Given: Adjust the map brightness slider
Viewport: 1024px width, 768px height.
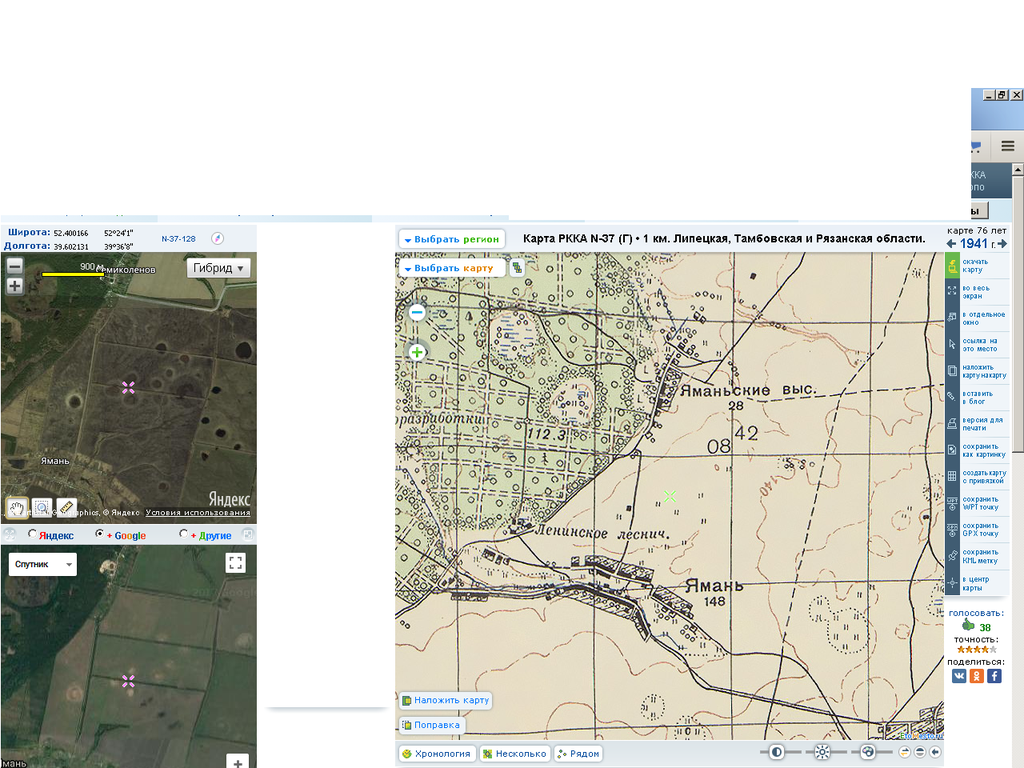Looking at the screenshot, I should (x=822, y=752).
